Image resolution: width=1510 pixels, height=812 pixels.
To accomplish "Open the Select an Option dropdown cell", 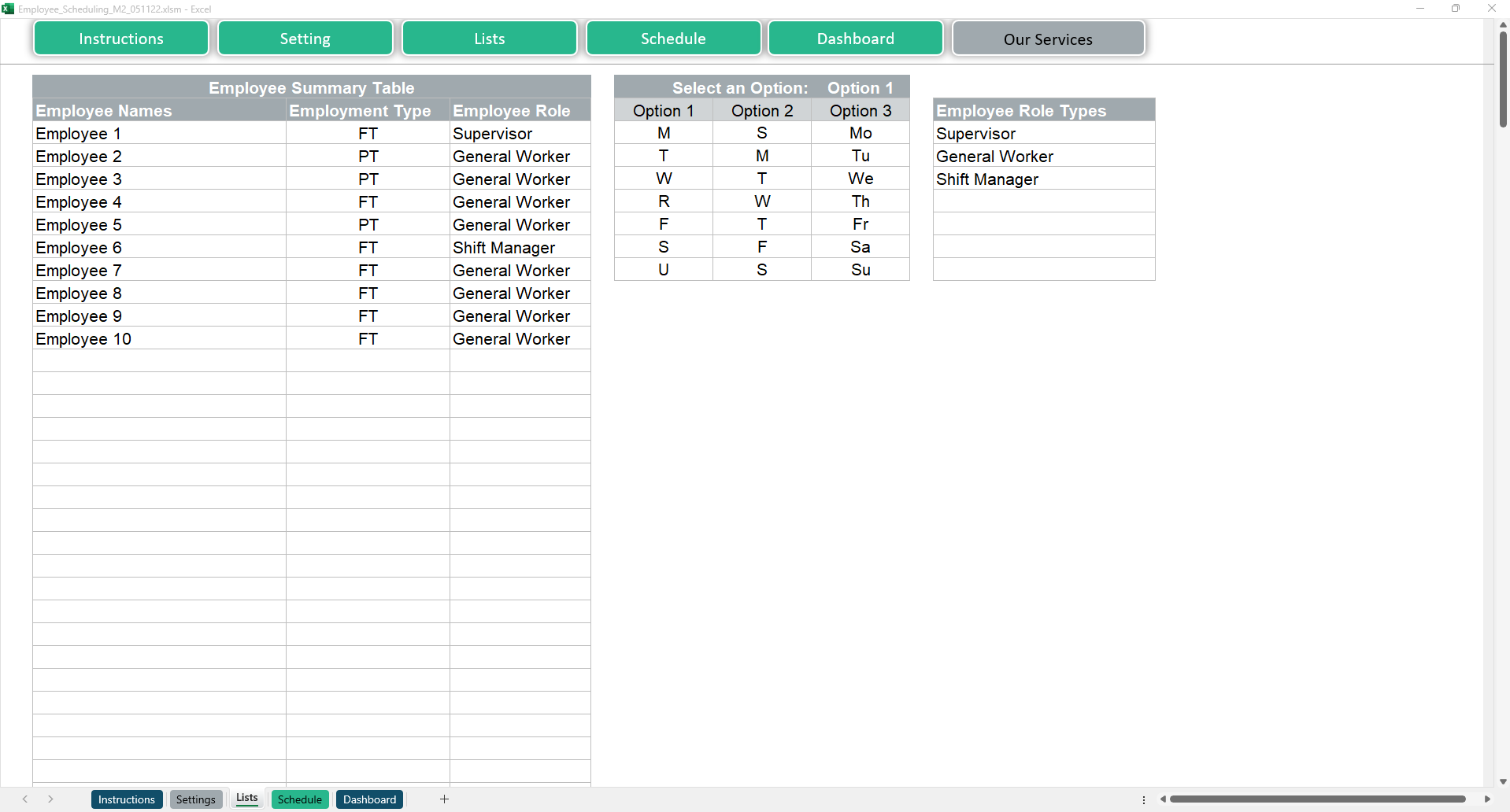I will point(860,88).
